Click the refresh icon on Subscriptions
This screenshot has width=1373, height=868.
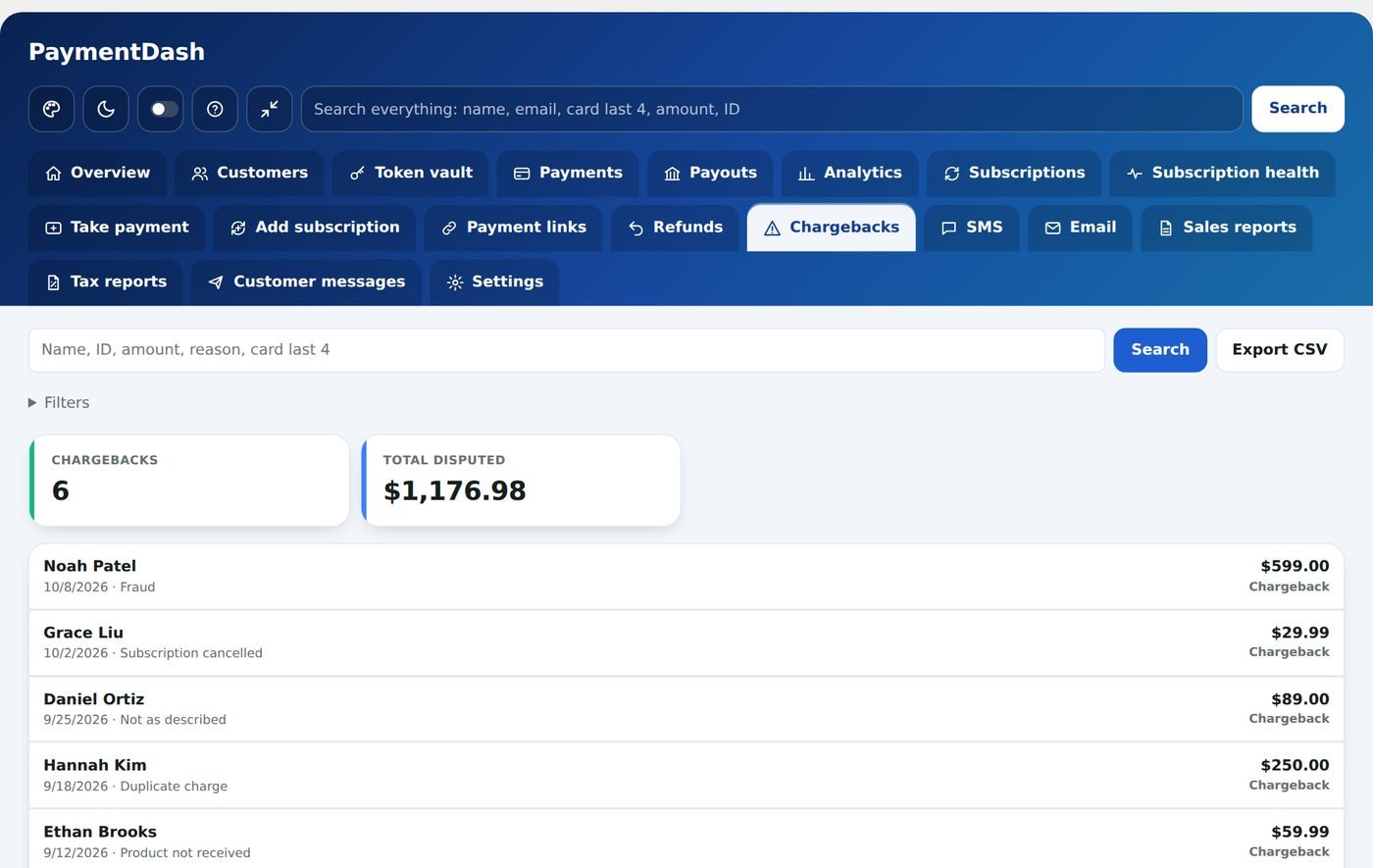[951, 174]
